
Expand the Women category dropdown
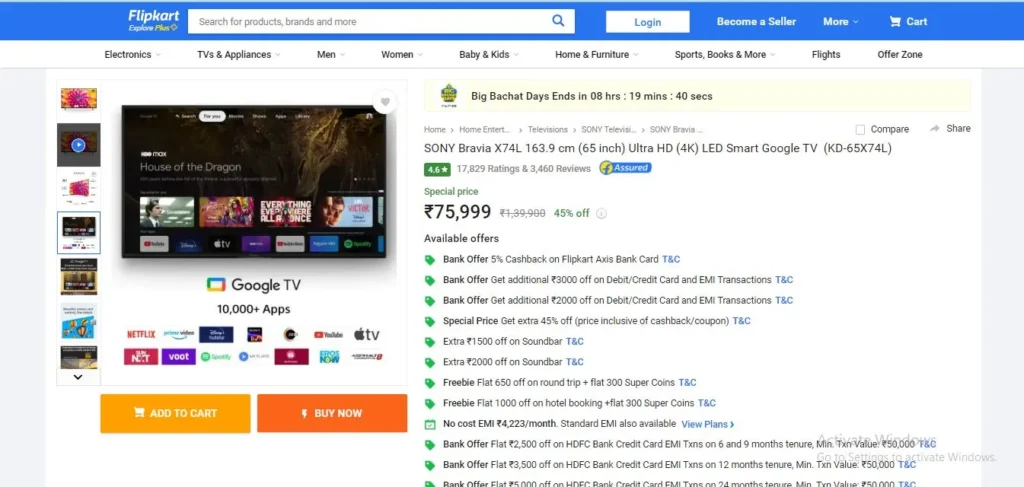pos(402,55)
